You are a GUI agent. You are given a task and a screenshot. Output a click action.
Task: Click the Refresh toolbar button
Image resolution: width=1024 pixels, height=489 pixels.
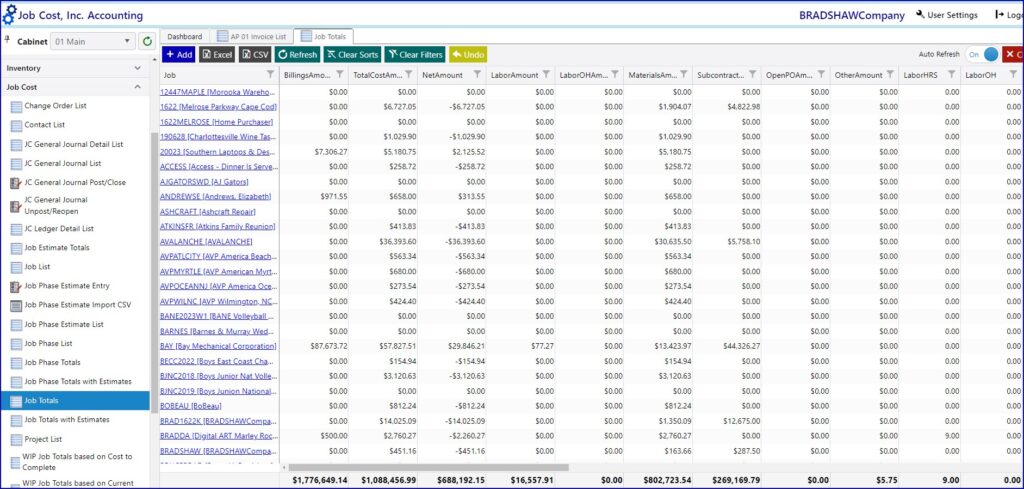[297, 55]
